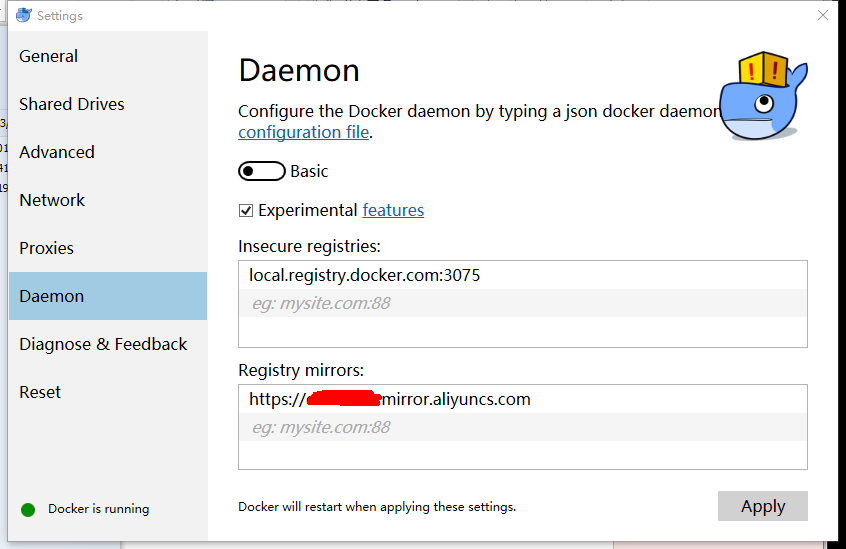The height and width of the screenshot is (549, 846).
Task: Select the local.registry.docker.com:3075 insecure registry entry
Action: coord(365,275)
